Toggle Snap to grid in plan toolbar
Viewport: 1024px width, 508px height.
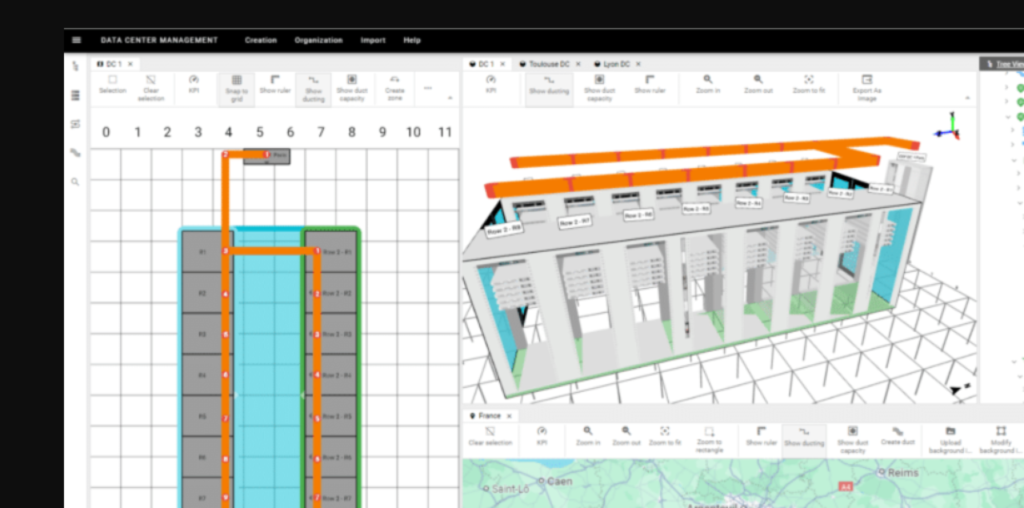pyautogui.click(x=236, y=88)
